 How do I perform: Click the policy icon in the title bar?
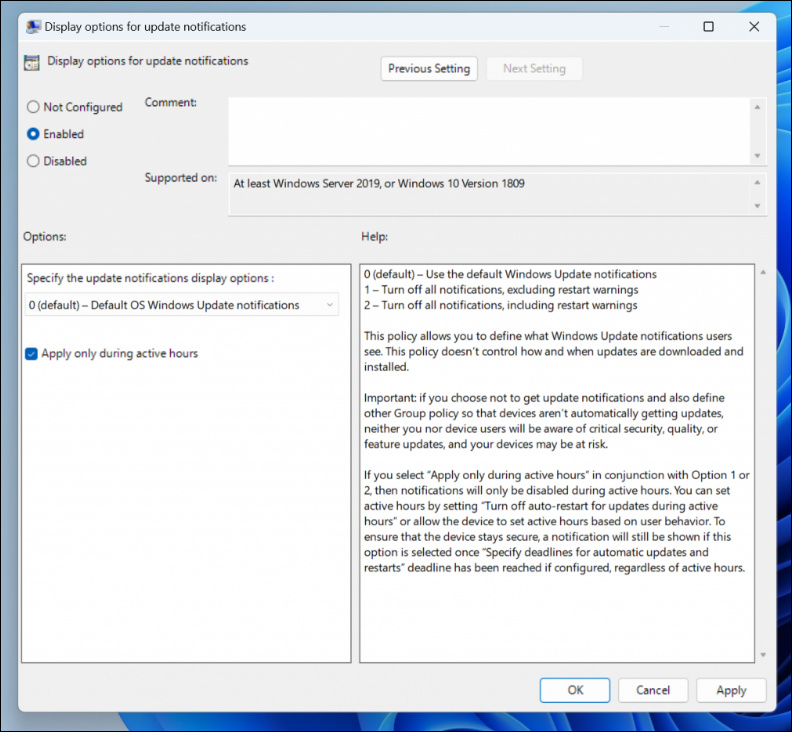[33, 27]
